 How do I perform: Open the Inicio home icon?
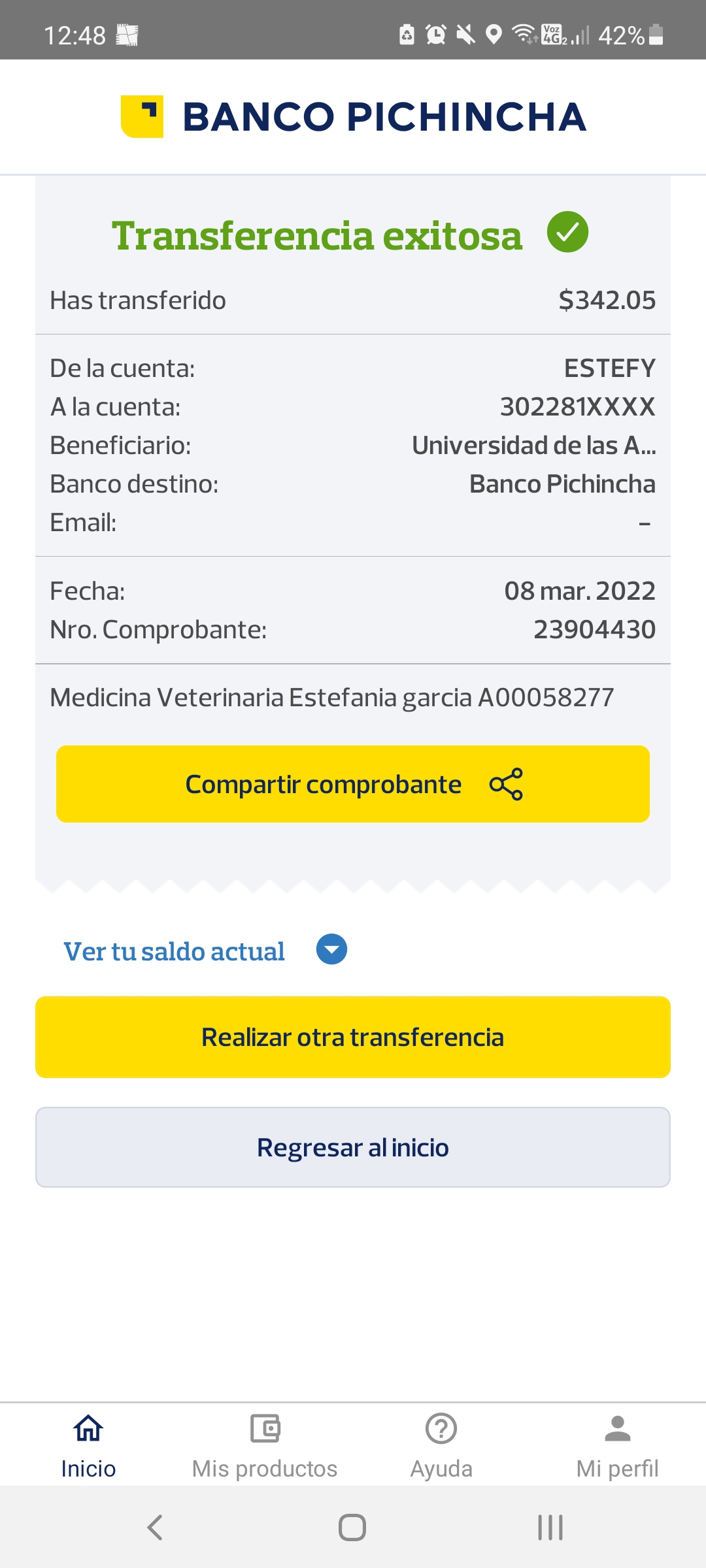tap(88, 1428)
